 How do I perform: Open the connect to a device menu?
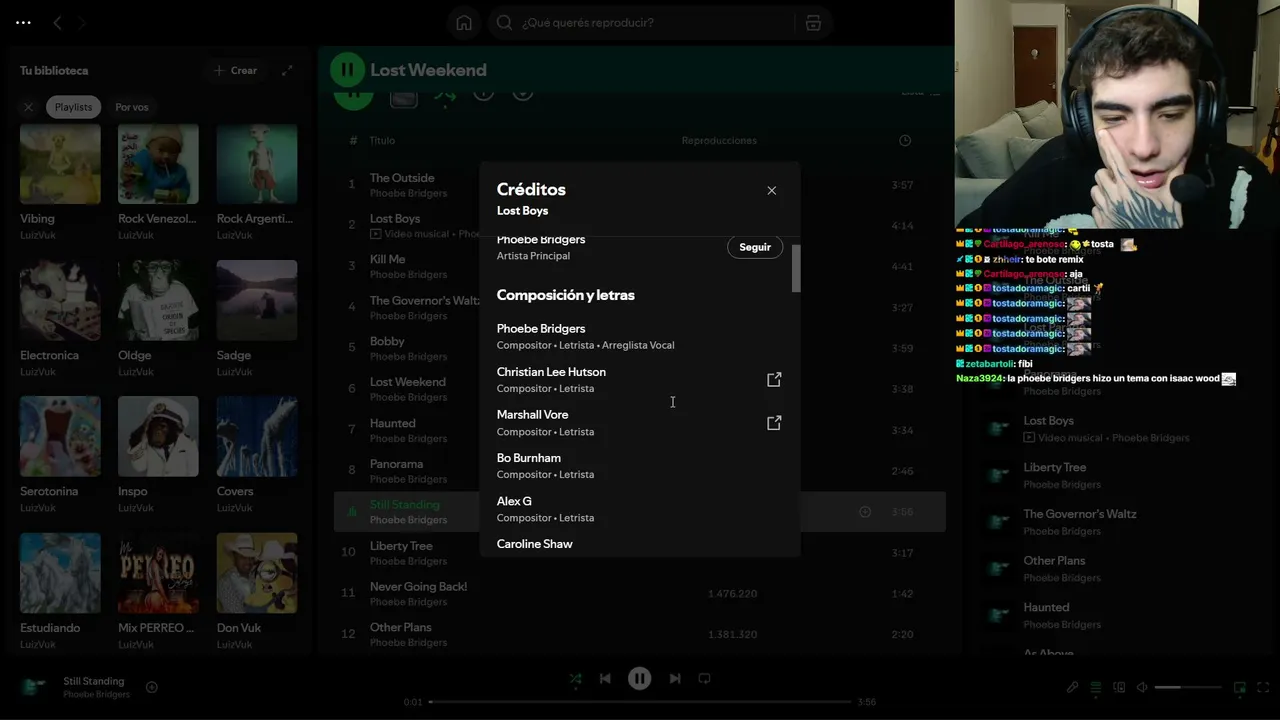click(1119, 687)
